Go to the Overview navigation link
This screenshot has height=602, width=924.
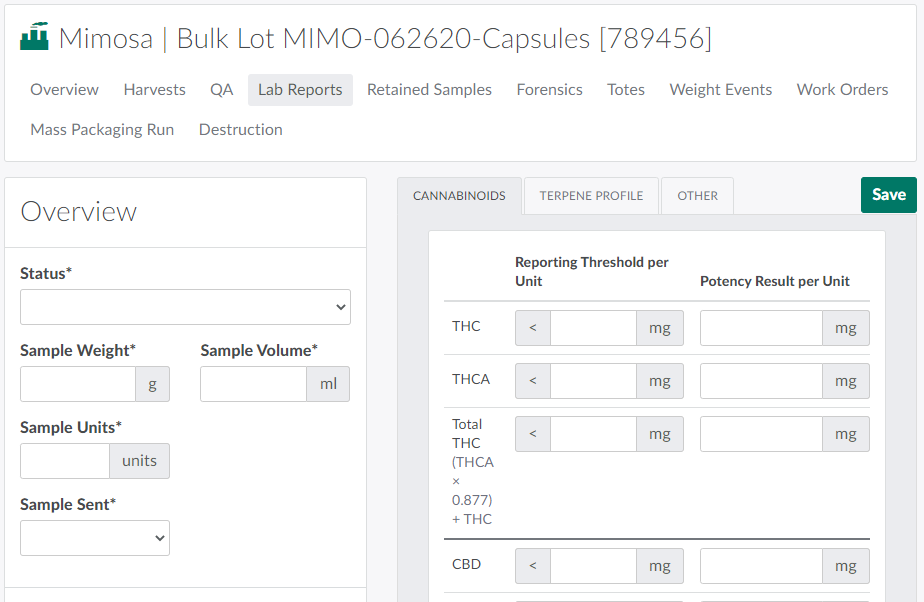click(x=64, y=90)
